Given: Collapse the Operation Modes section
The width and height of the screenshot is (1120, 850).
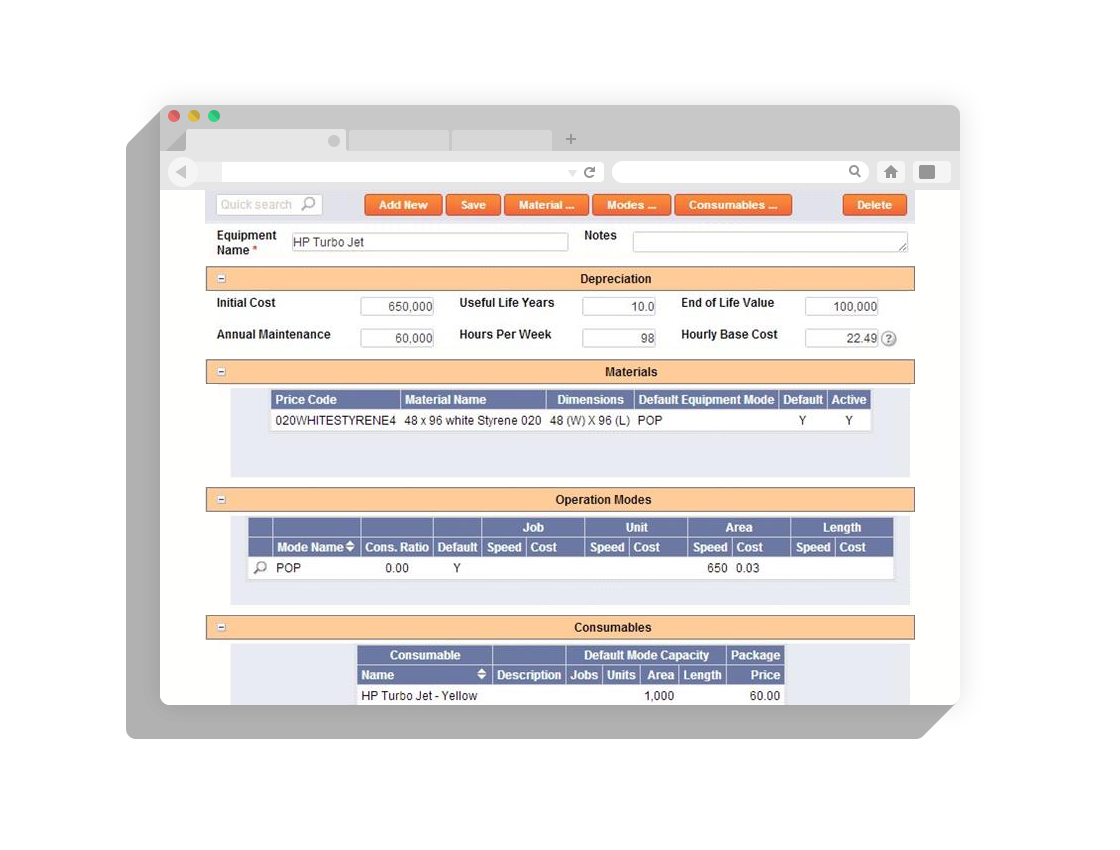Looking at the screenshot, I should coord(221,500).
